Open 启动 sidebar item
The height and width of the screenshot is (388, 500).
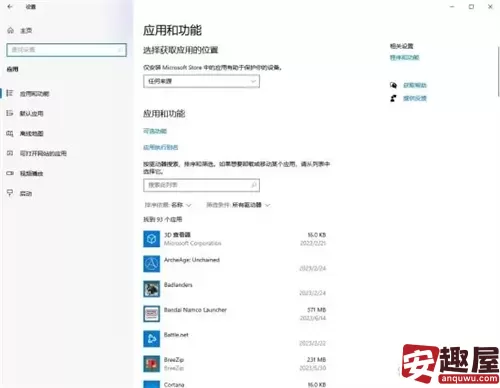pyautogui.click(x=26, y=193)
